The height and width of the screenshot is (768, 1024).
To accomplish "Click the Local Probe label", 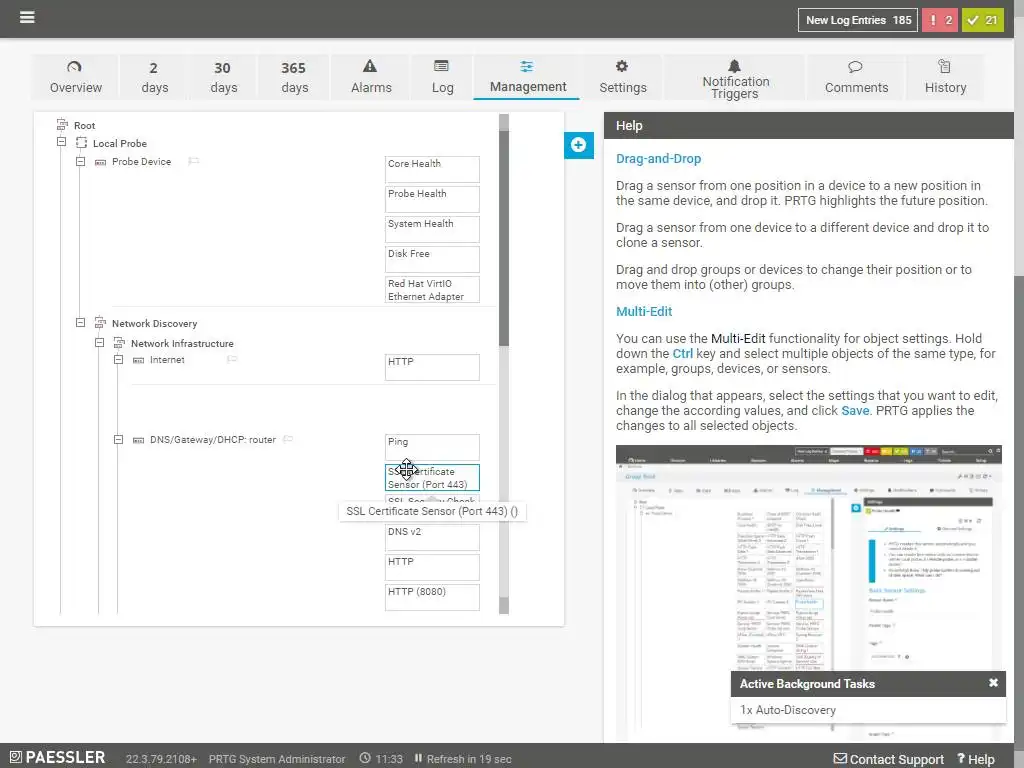I will 120,143.
